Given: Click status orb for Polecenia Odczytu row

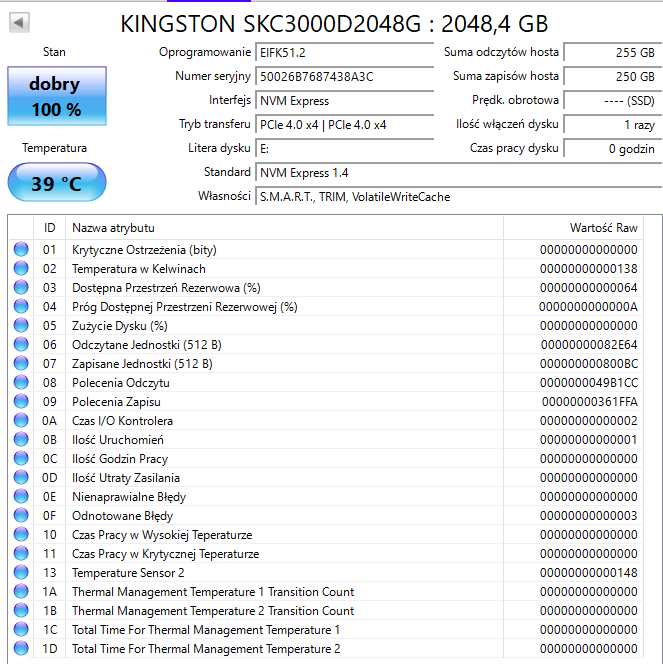Looking at the screenshot, I should click(21, 382).
